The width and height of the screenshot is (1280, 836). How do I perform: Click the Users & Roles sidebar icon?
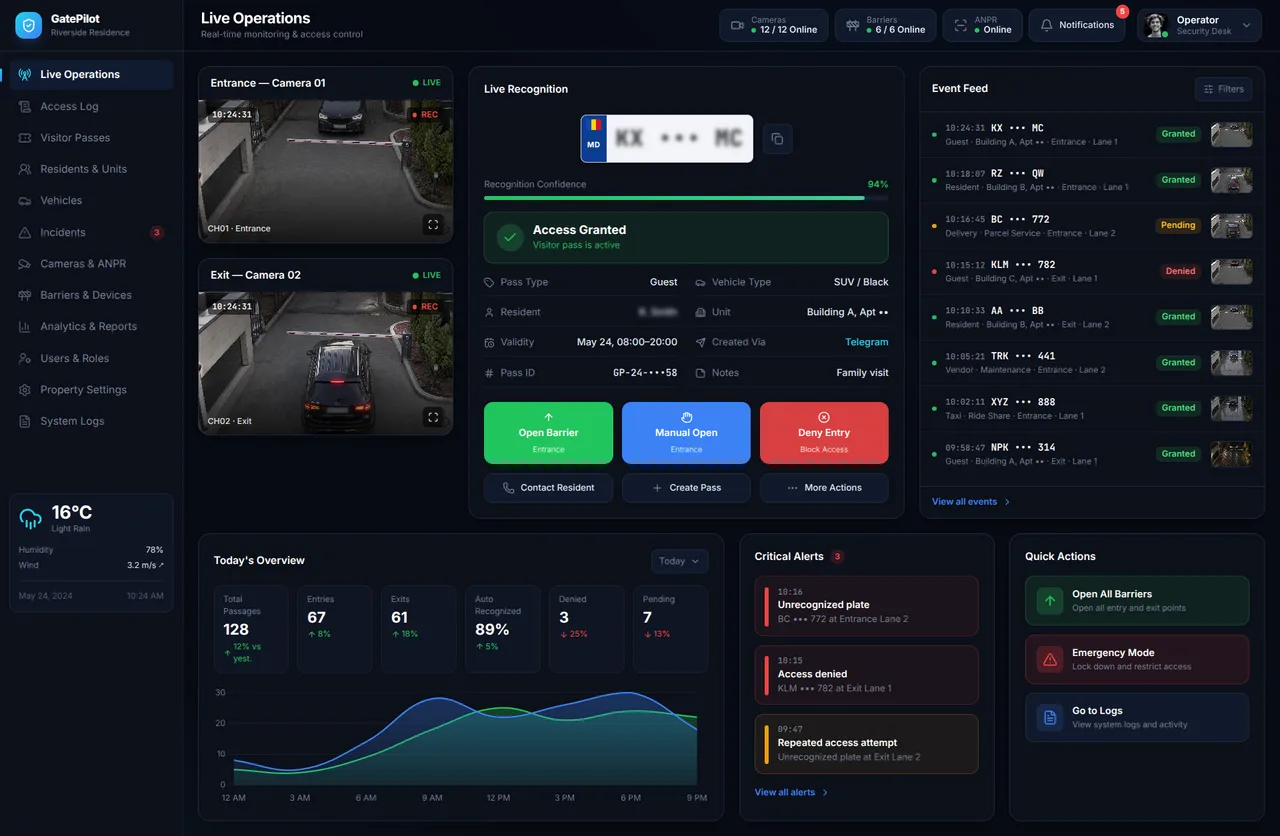tap(25, 358)
